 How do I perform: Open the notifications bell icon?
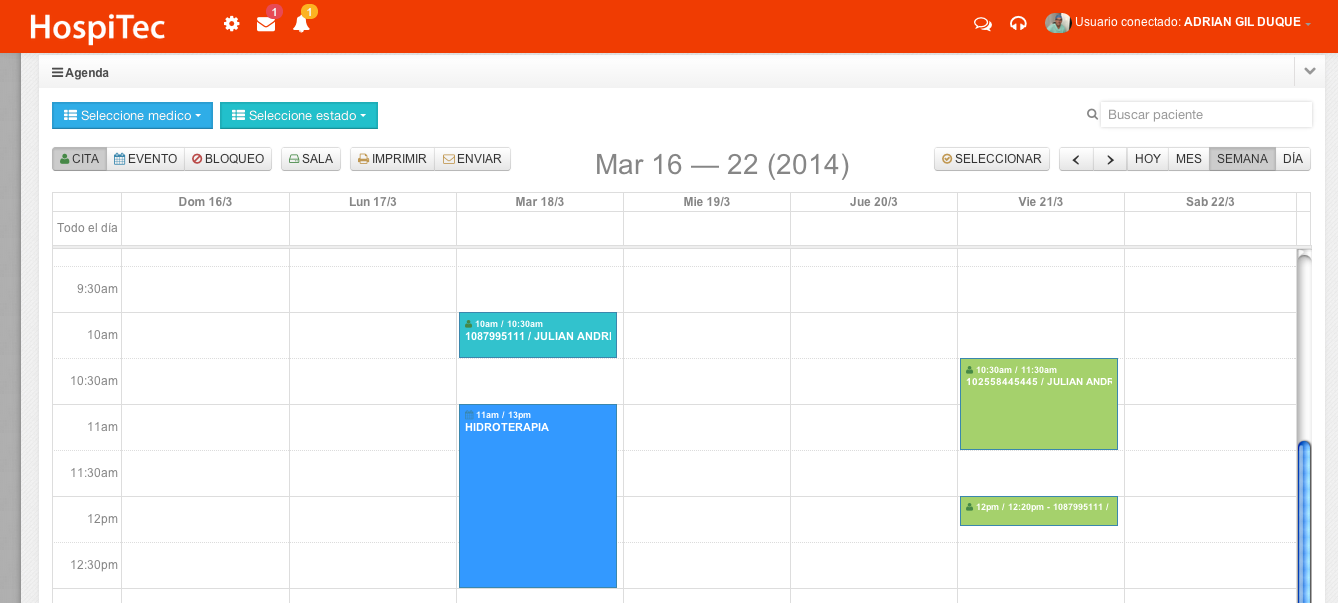301,24
